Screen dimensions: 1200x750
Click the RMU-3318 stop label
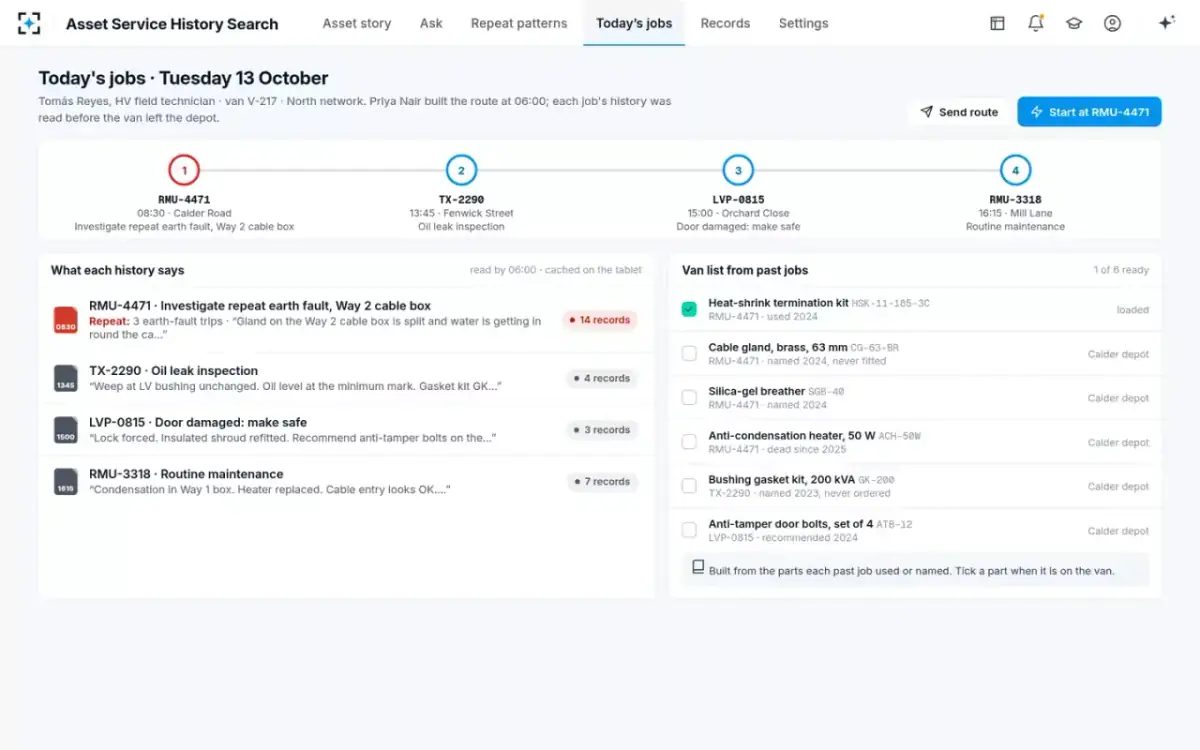1015,199
